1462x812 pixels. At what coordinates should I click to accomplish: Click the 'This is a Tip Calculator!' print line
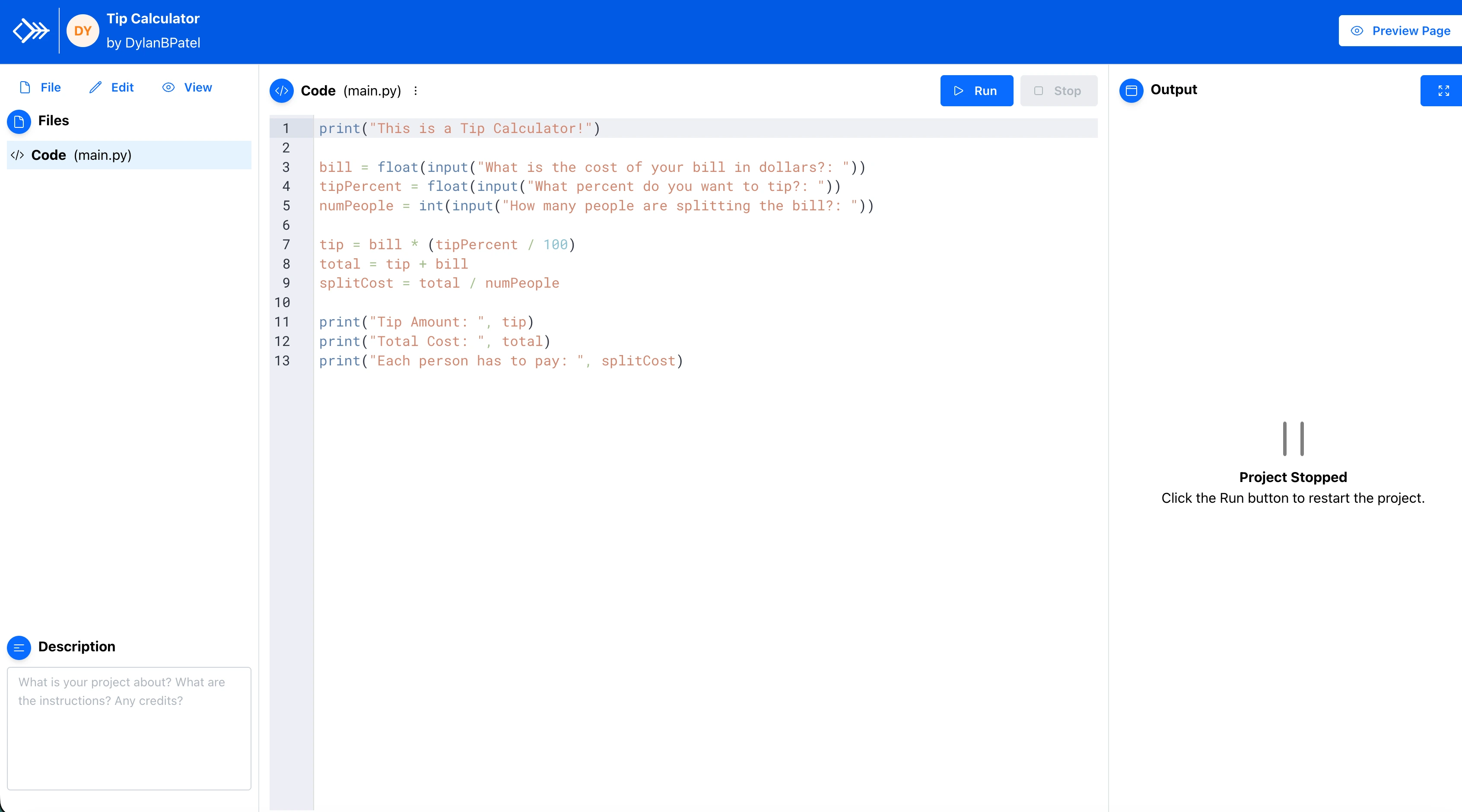(459, 128)
